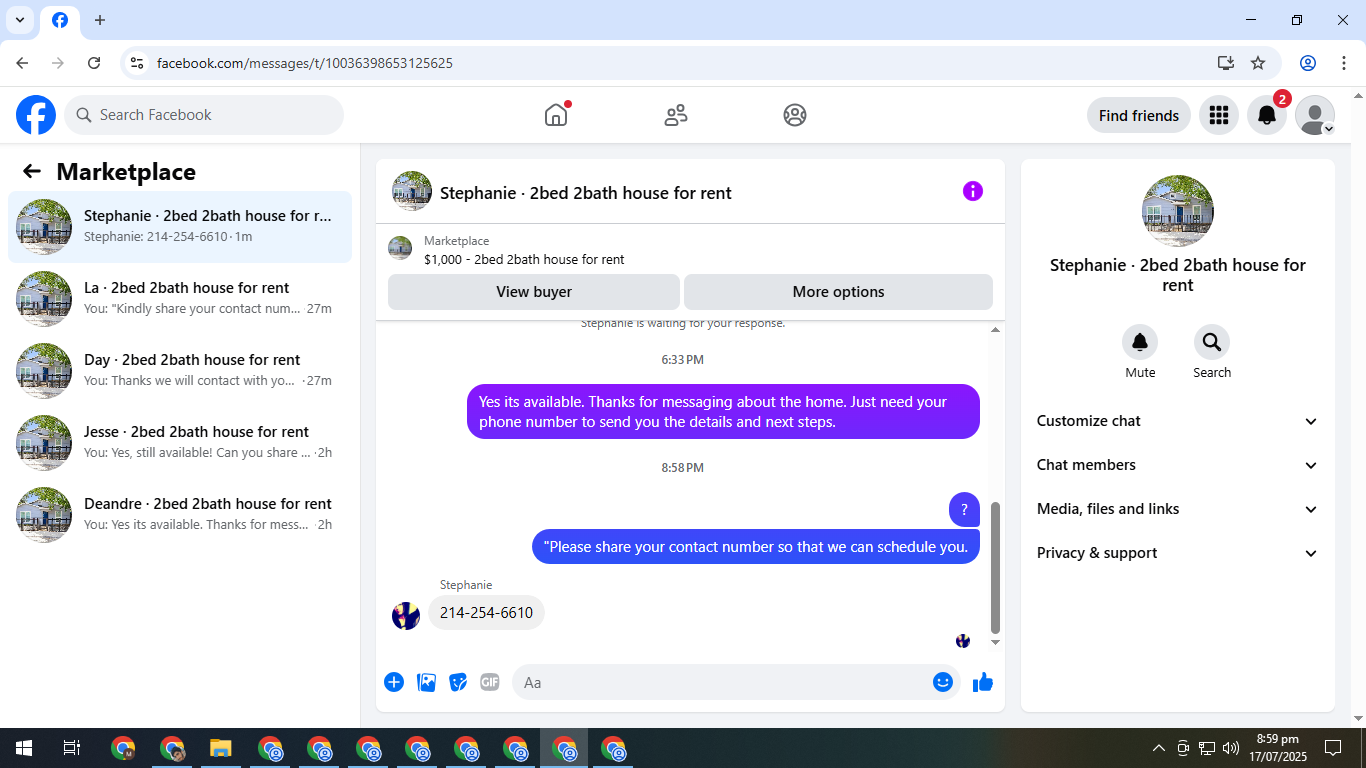
Task: Mute this conversation
Action: coord(1140,343)
